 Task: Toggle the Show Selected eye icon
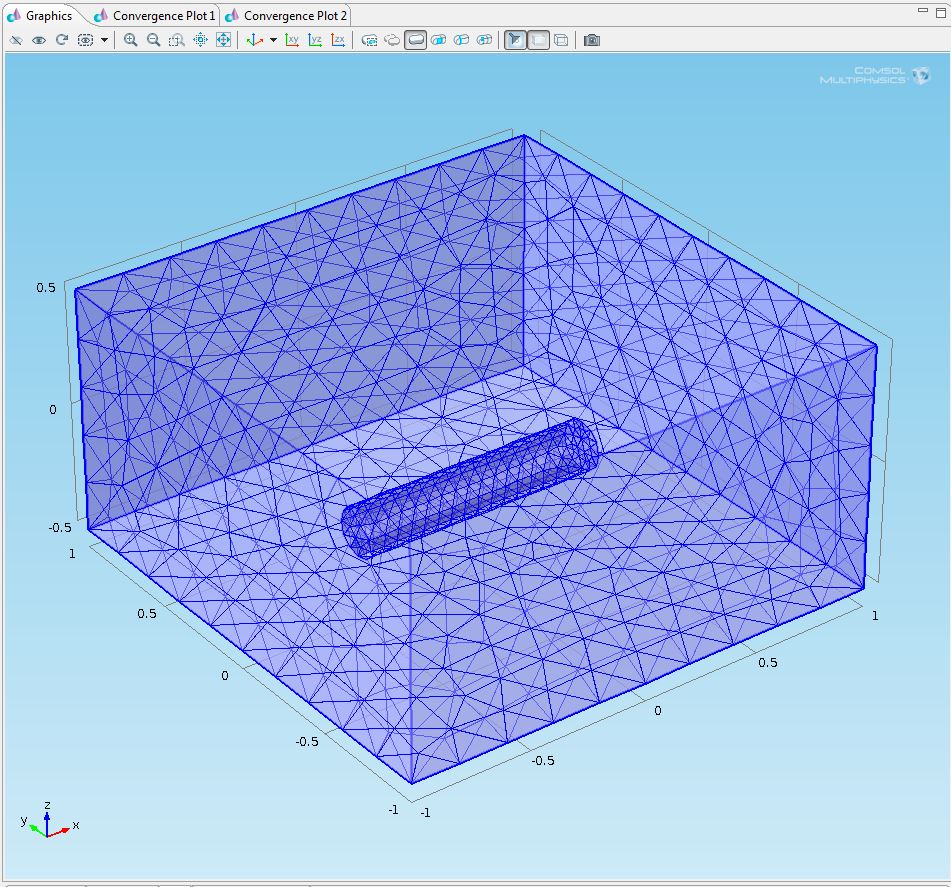click(x=39, y=40)
